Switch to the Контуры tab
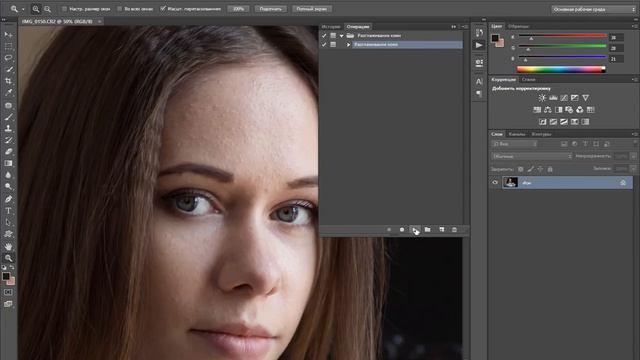Screen dimensions: 640x360 tap(541, 134)
